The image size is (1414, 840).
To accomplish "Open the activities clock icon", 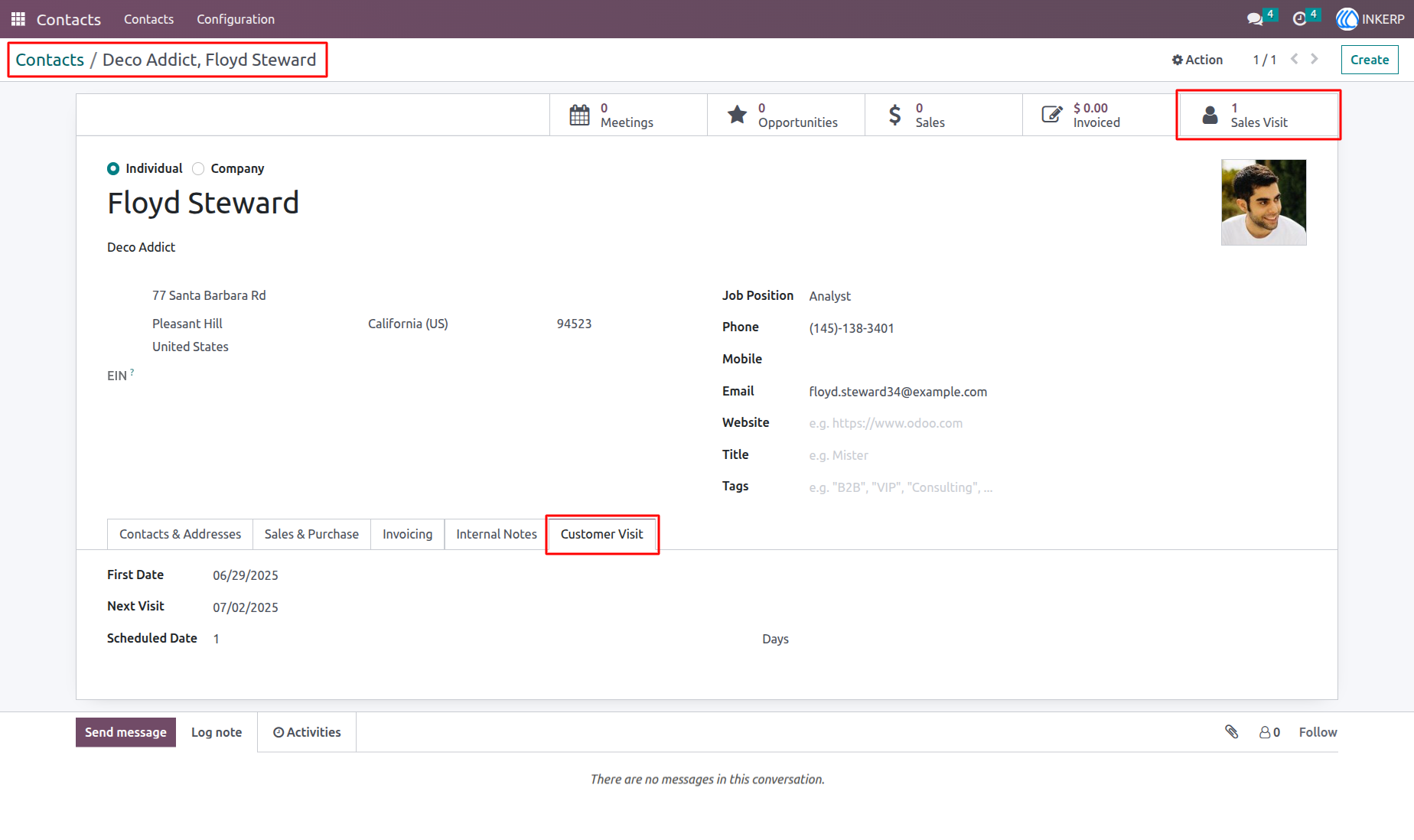I will tap(1299, 19).
